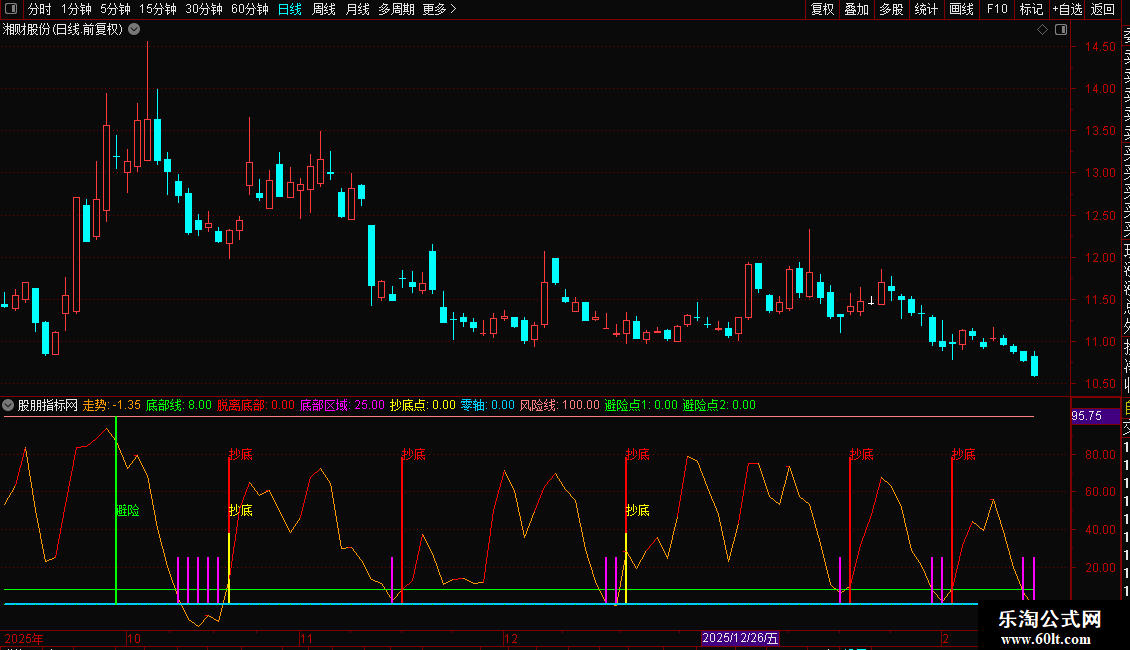Click the 抄底点: 0.00 label
This screenshot has width=1130, height=650.
[x=423, y=405]
